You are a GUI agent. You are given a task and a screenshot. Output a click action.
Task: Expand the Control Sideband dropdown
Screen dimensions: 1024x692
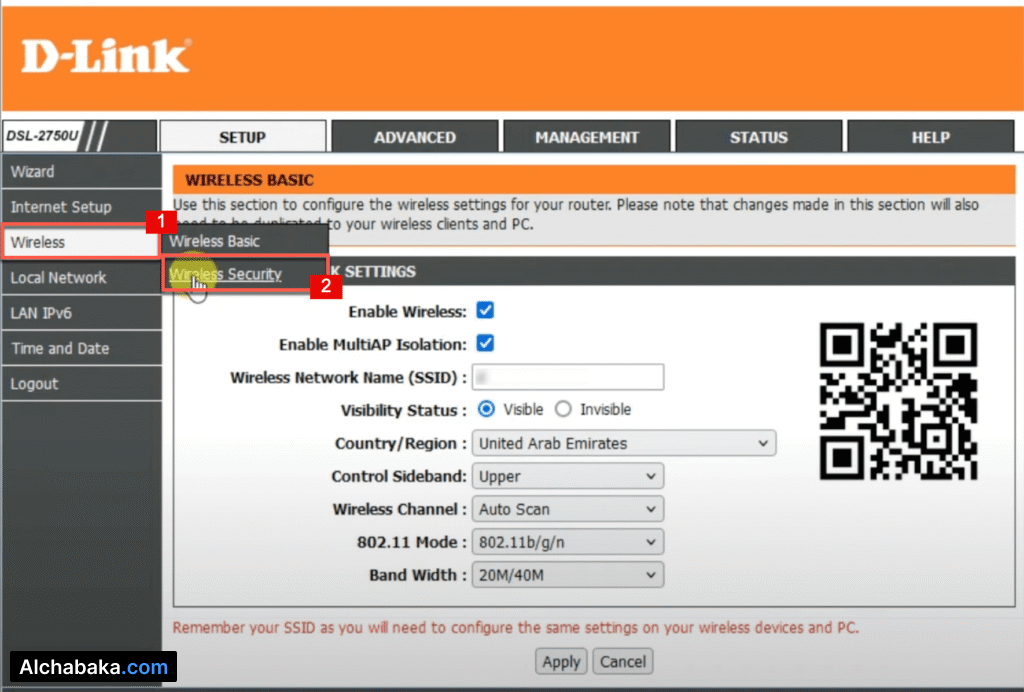pos(568,476)
